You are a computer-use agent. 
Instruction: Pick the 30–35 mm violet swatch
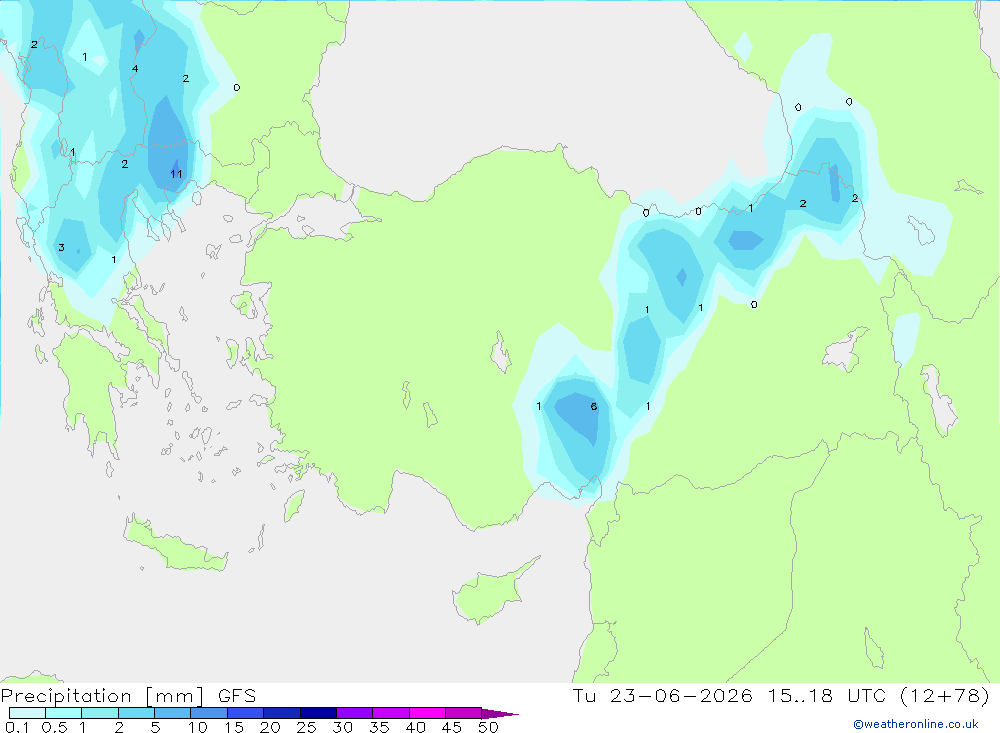pyautogui.click(x=355, y=713)
